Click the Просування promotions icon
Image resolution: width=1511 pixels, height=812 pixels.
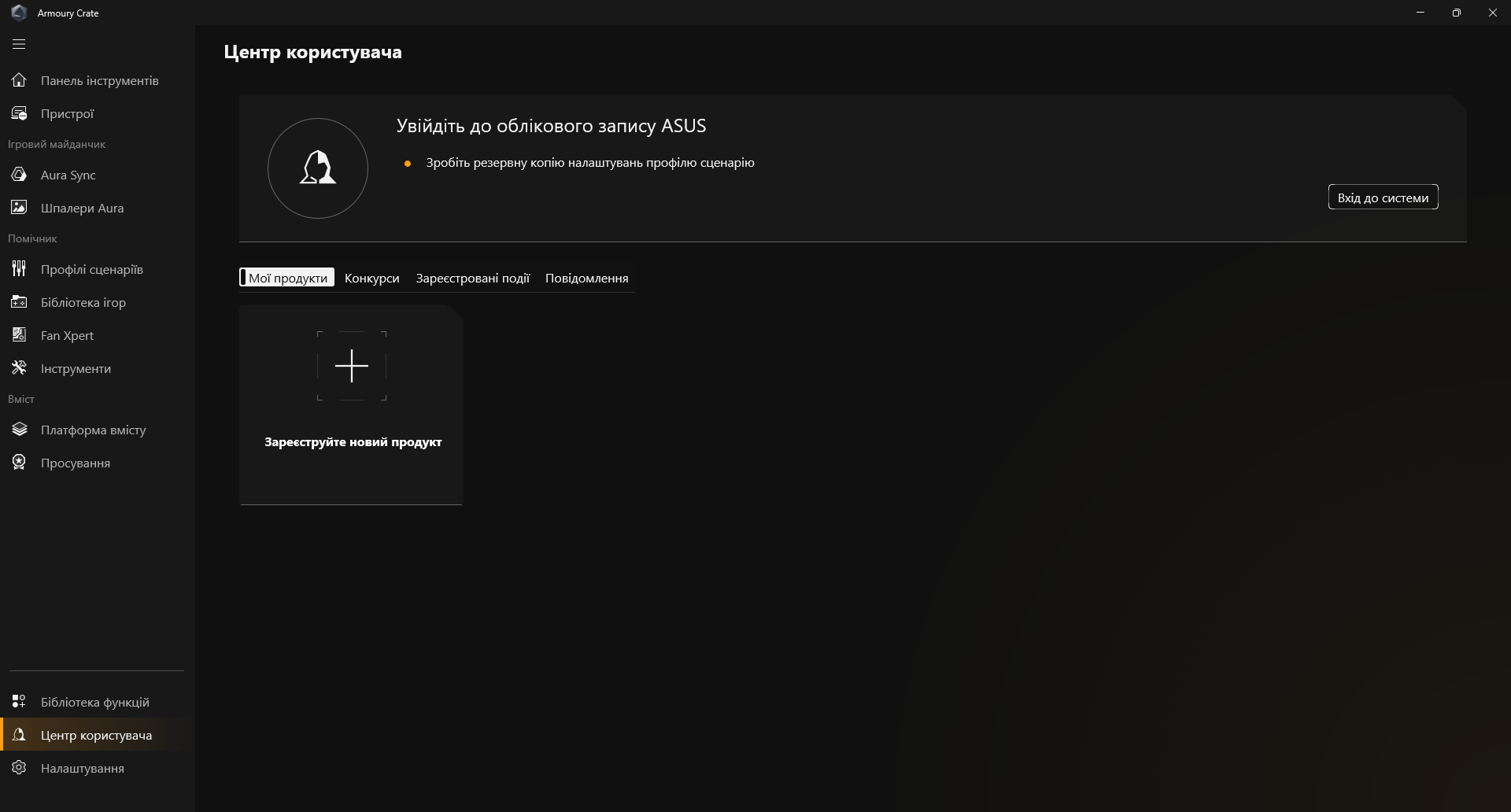coord(19,463)
